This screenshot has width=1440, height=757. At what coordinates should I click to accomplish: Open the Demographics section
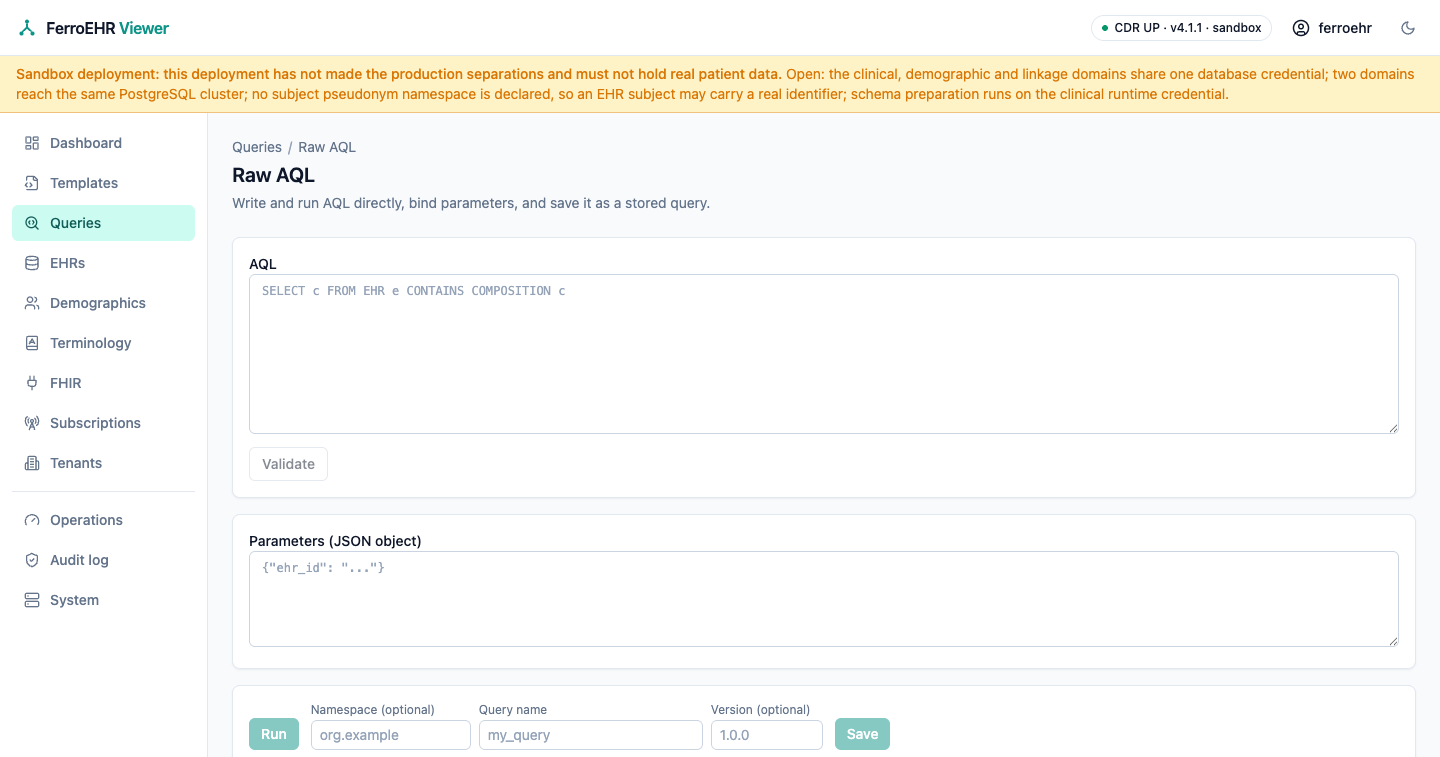click(103, 303)
